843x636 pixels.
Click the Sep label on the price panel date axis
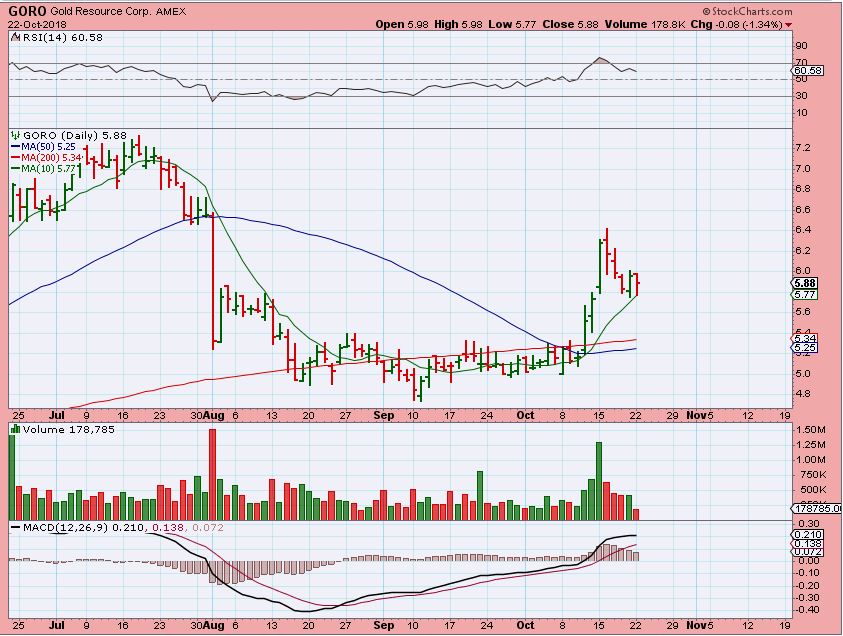pyautogui.click(x=384, y=416)
